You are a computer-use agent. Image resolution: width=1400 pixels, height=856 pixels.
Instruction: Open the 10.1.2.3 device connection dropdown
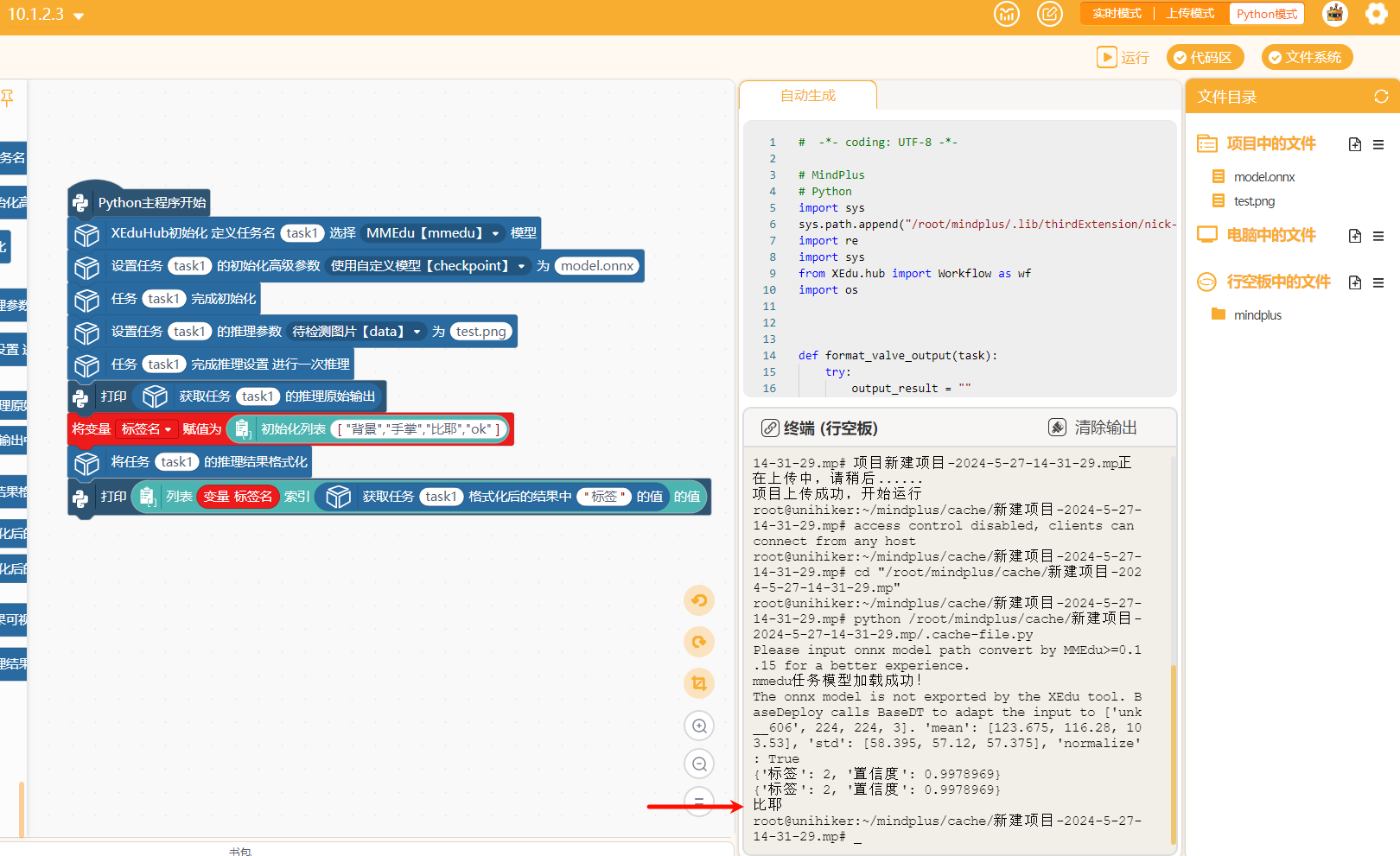point(46,15)
